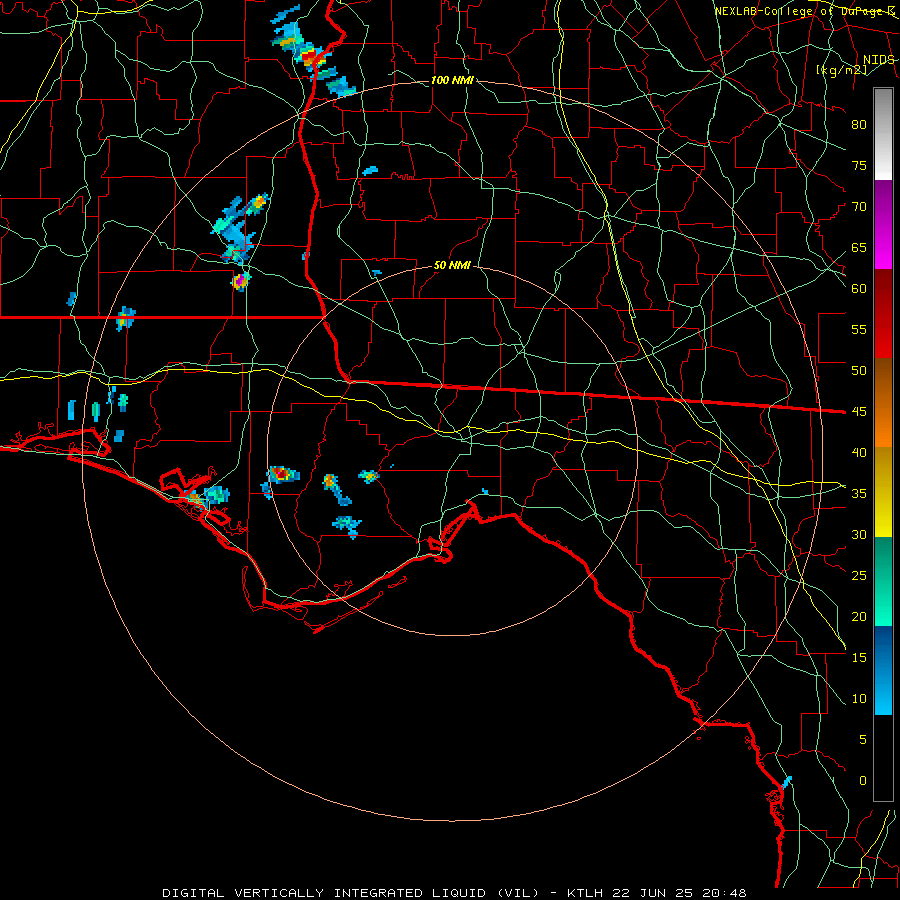Pick the magenta-purple segment of the VIL color bar
Image resolution: width=900 pixels, height=900 pixels.
tap(883, 224)
